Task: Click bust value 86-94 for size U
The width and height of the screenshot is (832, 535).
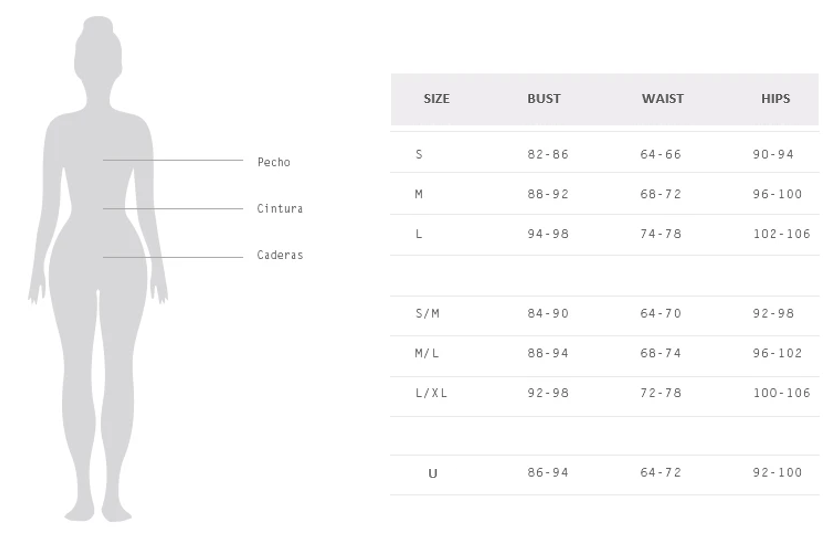Action: pyautogui.click(x=548, y=473)
